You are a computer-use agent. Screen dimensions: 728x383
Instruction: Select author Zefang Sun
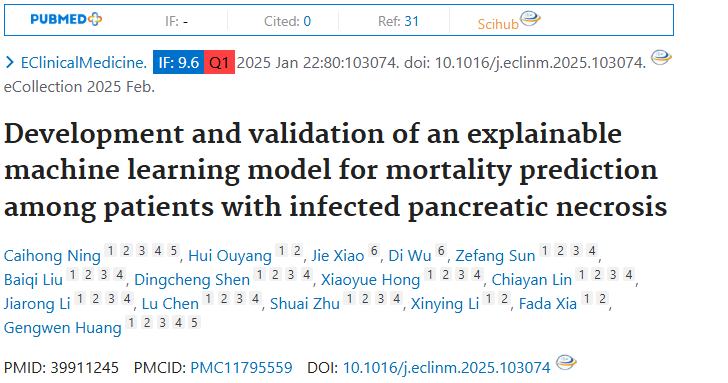tap(495, 256)
